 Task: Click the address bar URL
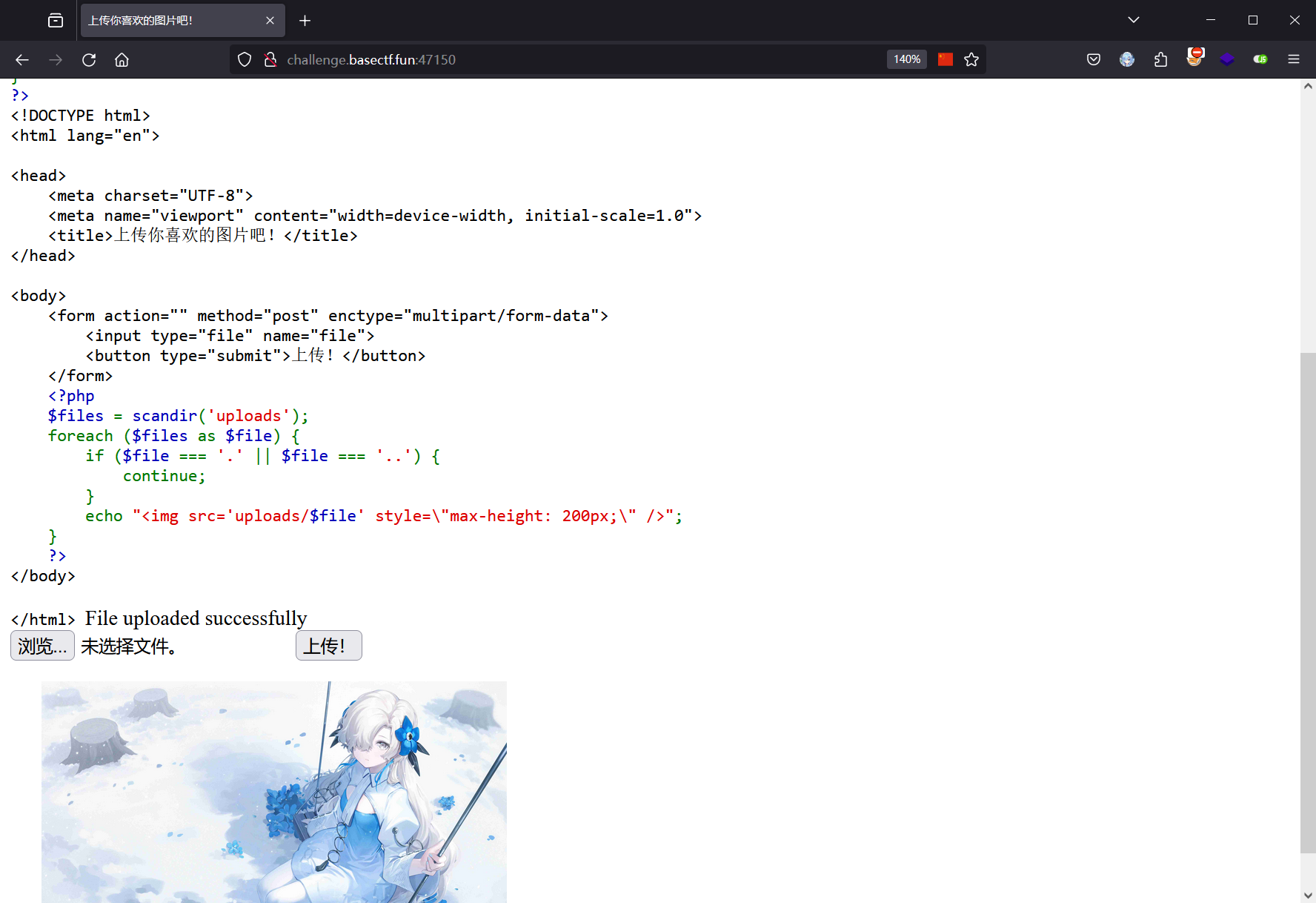(x=371, y=59)
